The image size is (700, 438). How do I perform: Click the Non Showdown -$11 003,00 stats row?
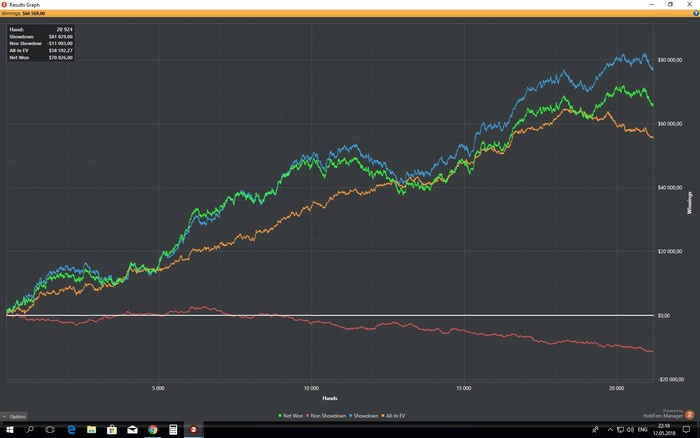(41, 44)
